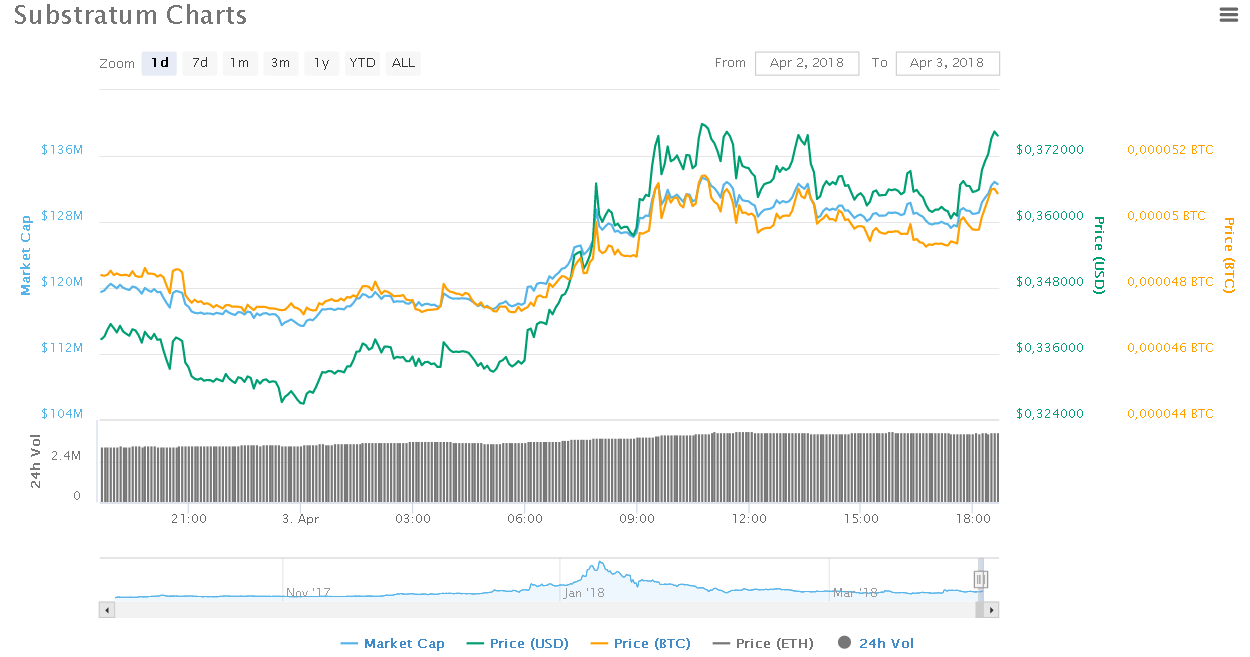The height and width of the screenshot is (657, 1250).
Task: Click the $0,336000 price axis label
Action: pos(1049,348)
